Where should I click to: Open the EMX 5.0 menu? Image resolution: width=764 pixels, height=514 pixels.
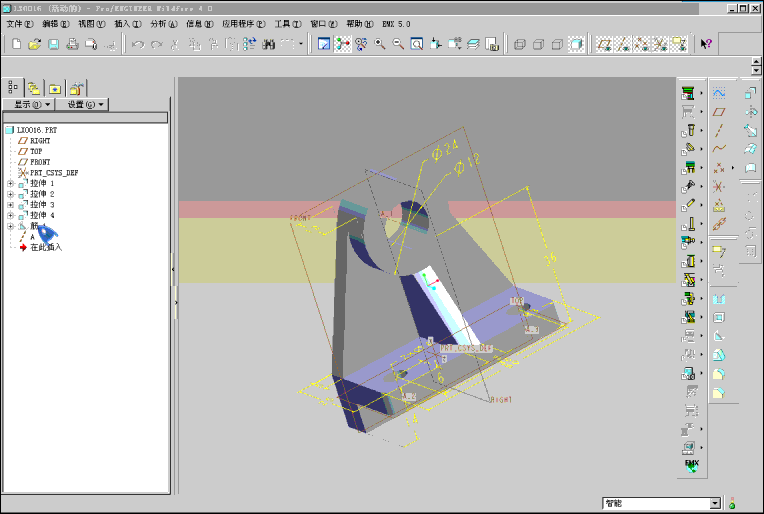396,24
